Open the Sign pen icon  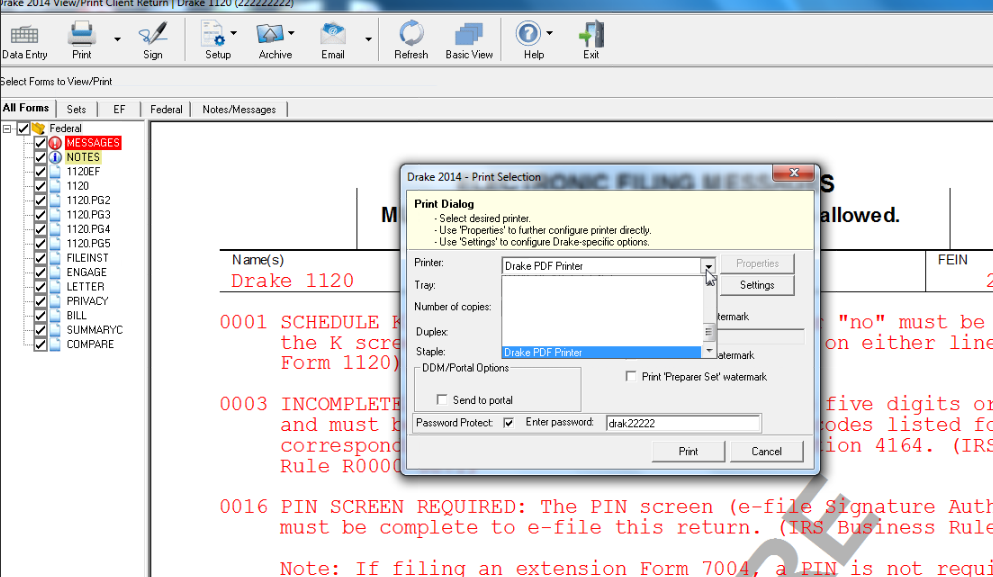pyautogui.click(x=153, y=34)
